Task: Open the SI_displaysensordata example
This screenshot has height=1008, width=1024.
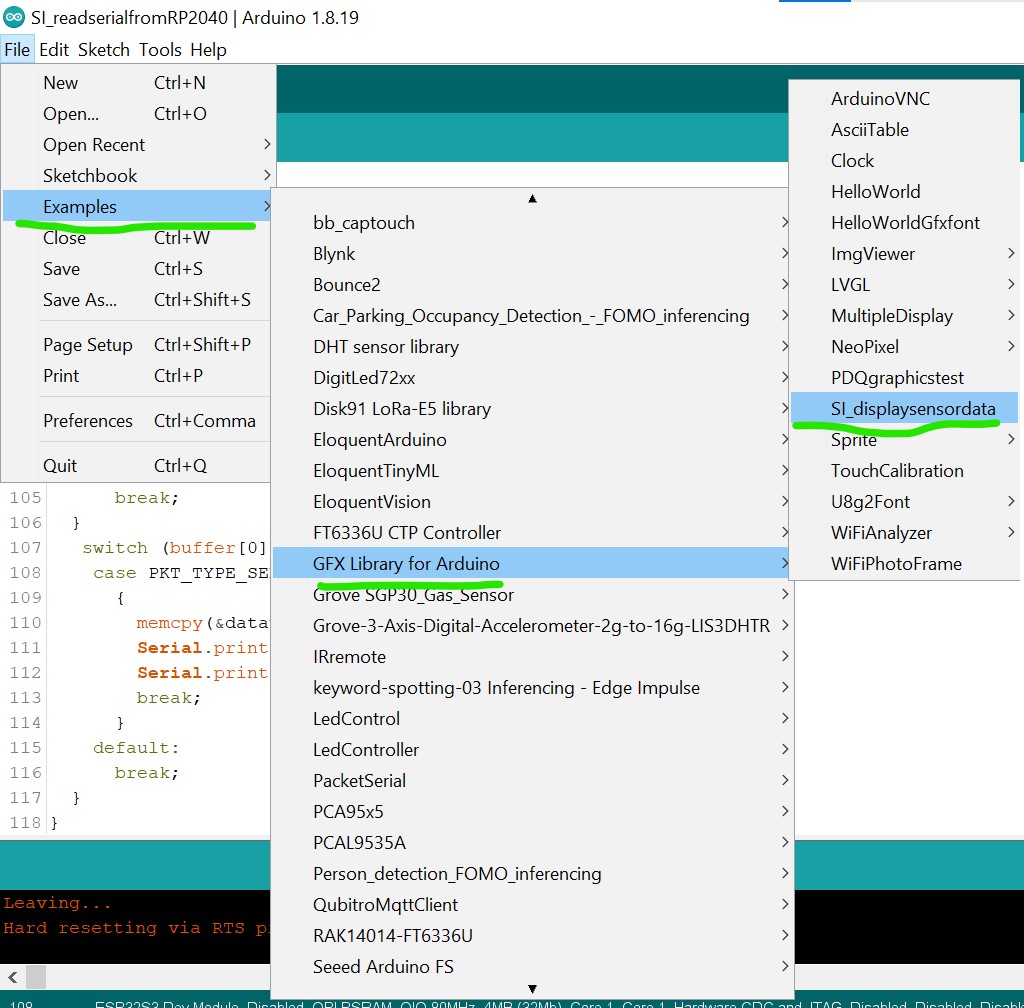Action: 904,409
